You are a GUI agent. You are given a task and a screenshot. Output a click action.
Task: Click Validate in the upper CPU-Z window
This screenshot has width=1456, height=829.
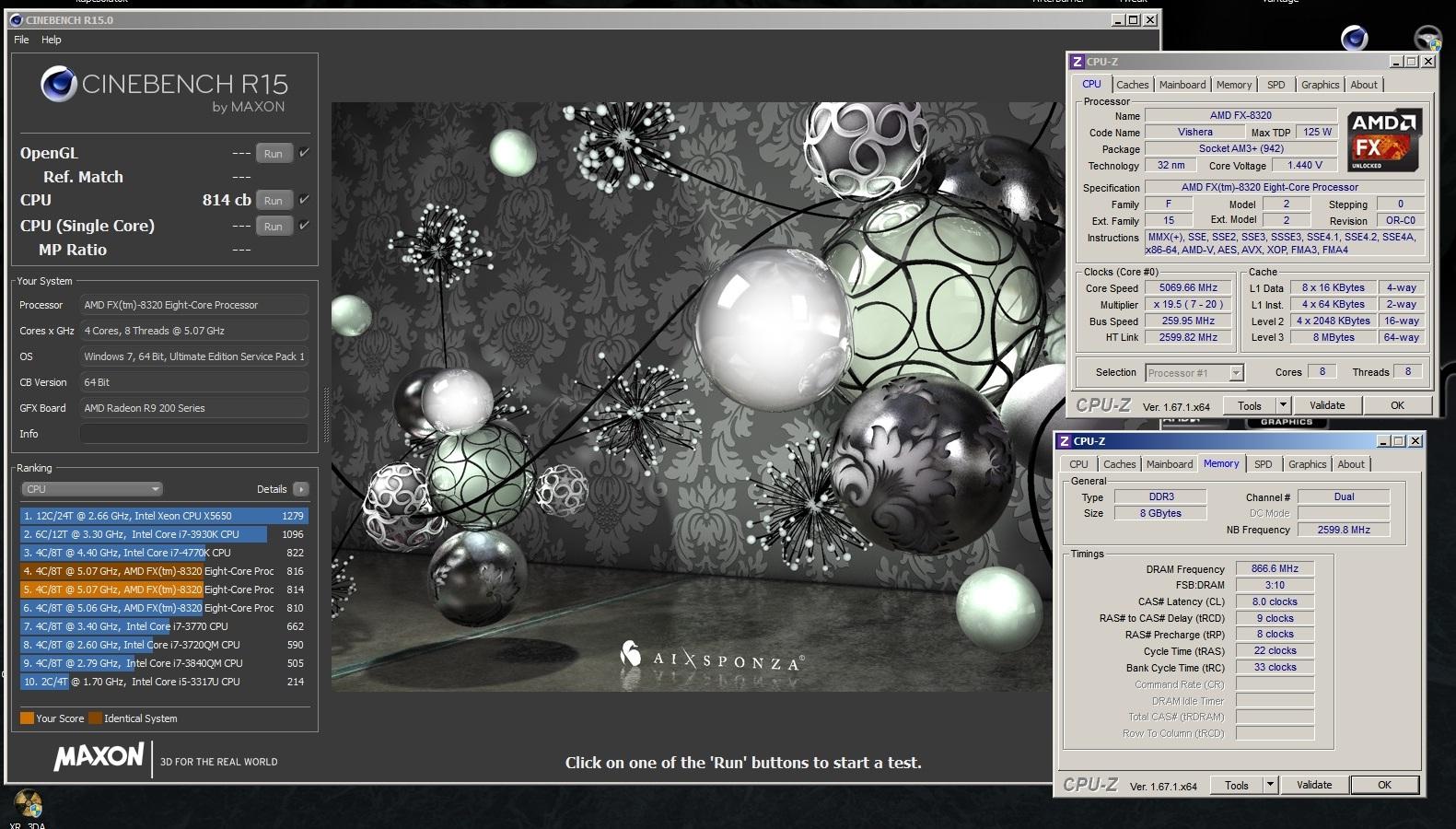(1327, 405)
